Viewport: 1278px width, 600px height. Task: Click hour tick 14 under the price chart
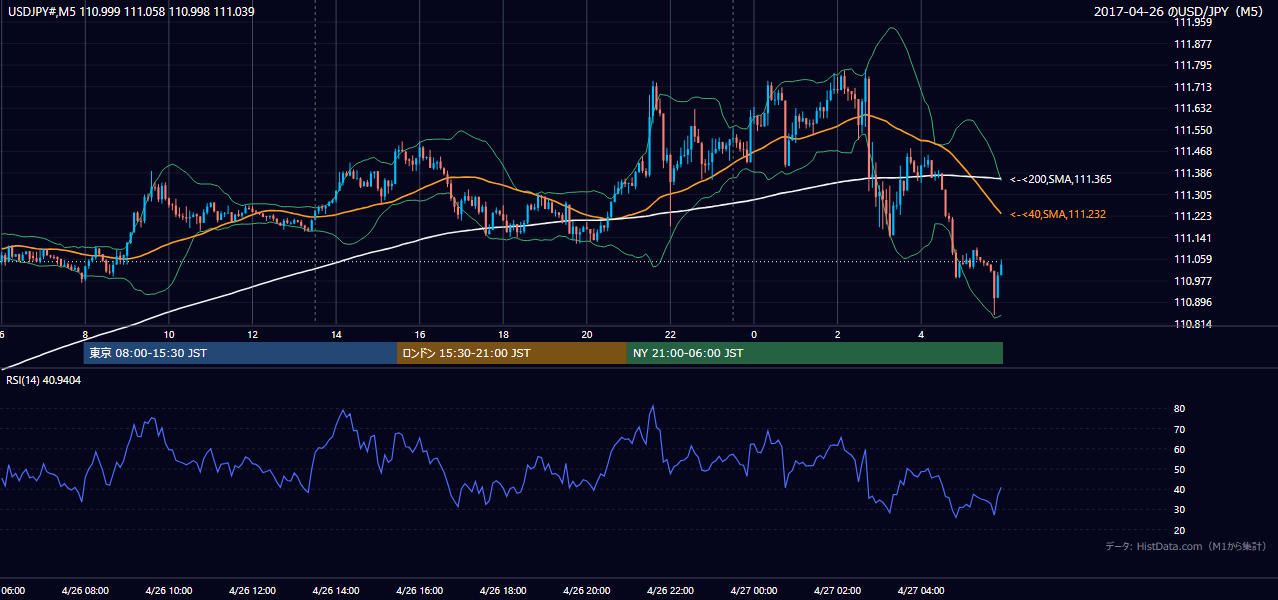click(337, 335)
